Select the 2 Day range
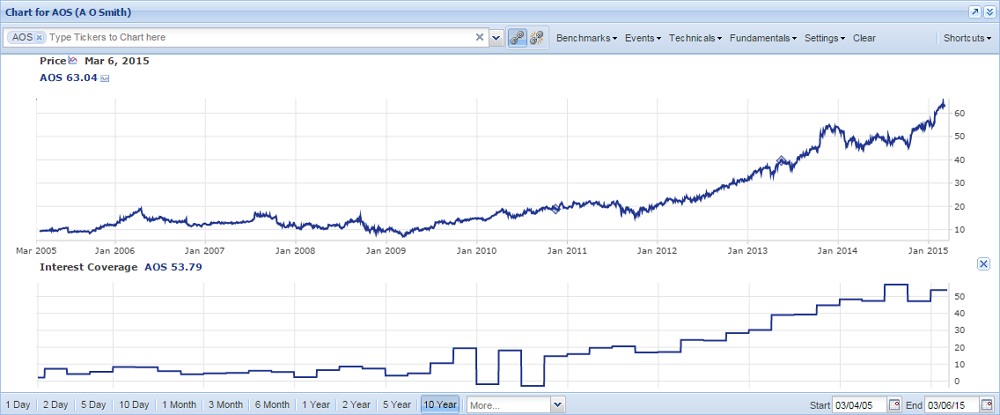 [55, 405]
